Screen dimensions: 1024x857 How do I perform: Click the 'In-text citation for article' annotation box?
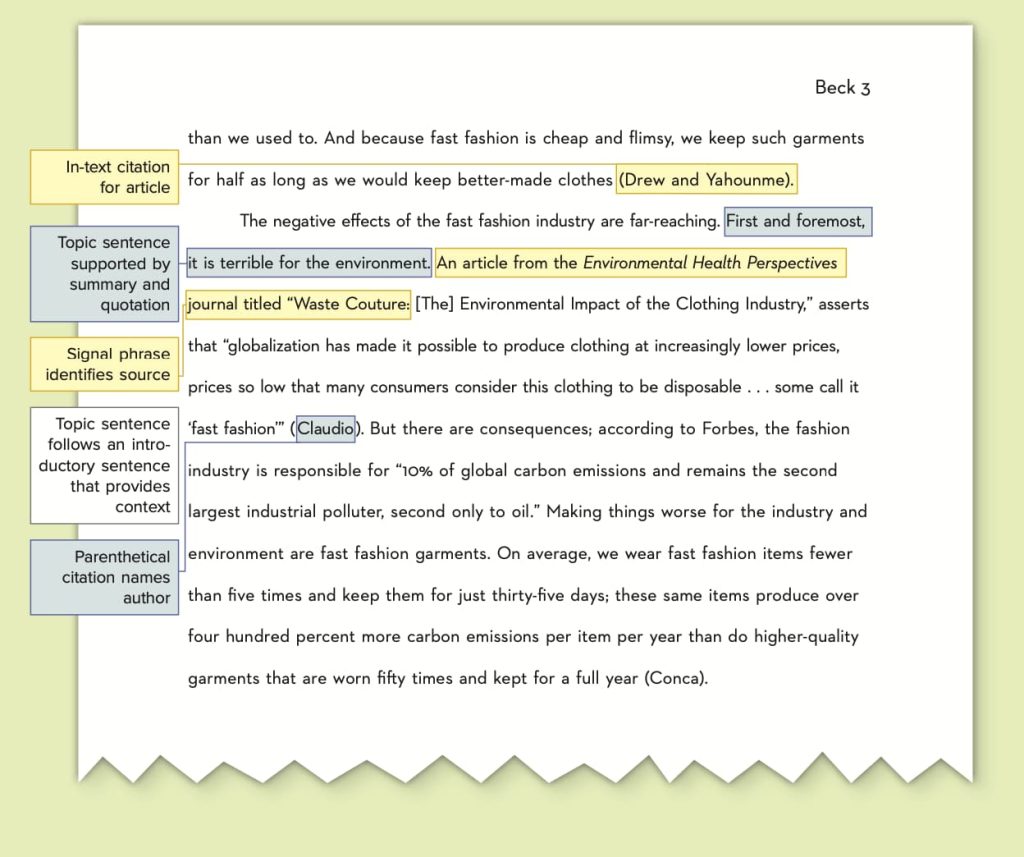pyautogui.click(x=104, y=177)
